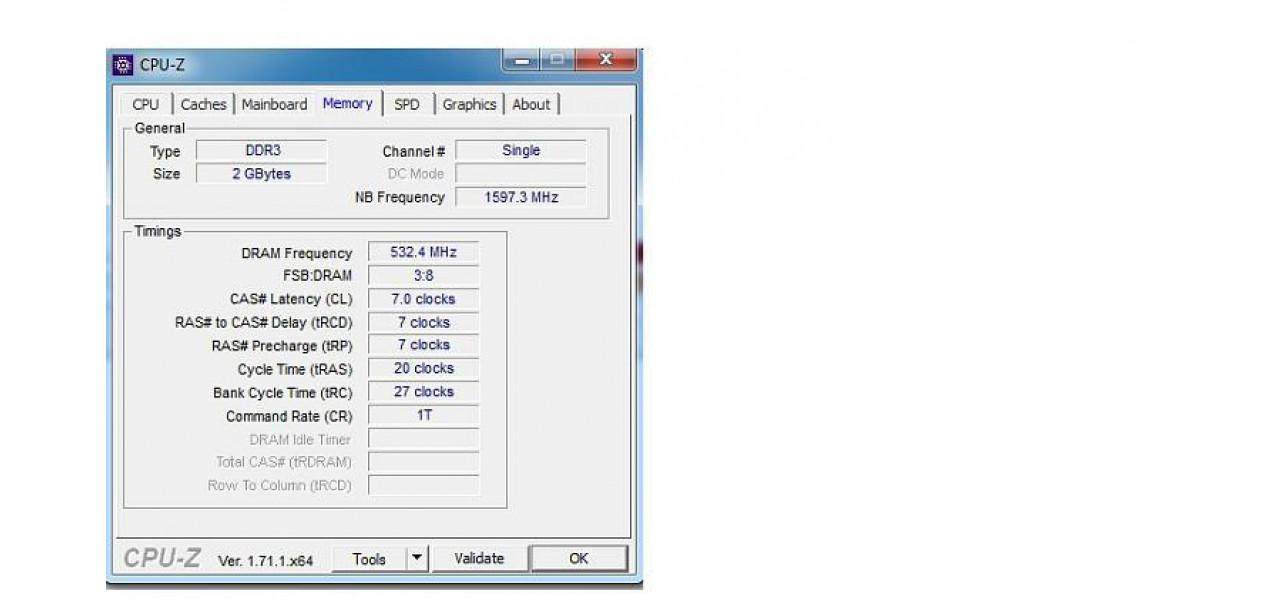
Task: Click the CAS# Latency value 7.0 clocks
Action: pos(424,299)
